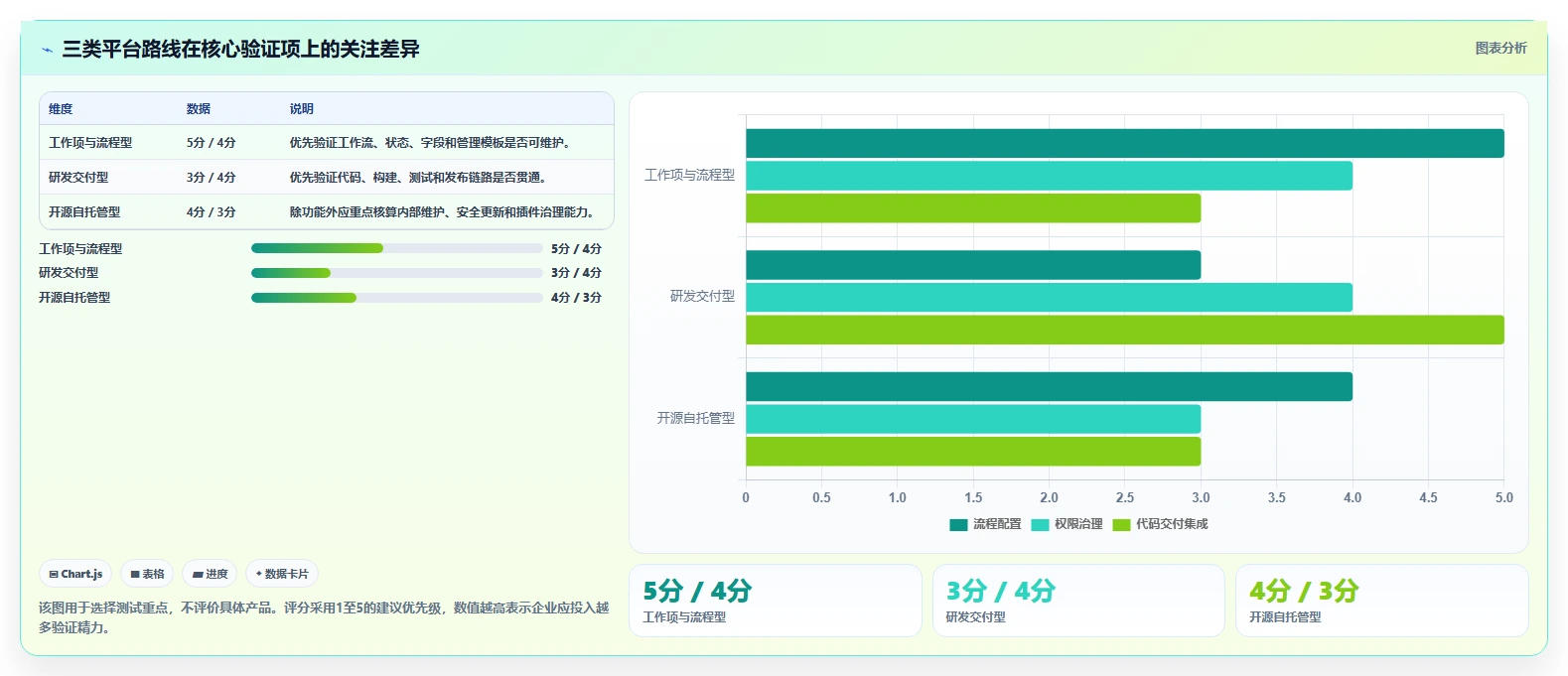The height and width of the screenshot is (676, 1568).
Task: Click the small icon before the chart title
Action: 47,50
